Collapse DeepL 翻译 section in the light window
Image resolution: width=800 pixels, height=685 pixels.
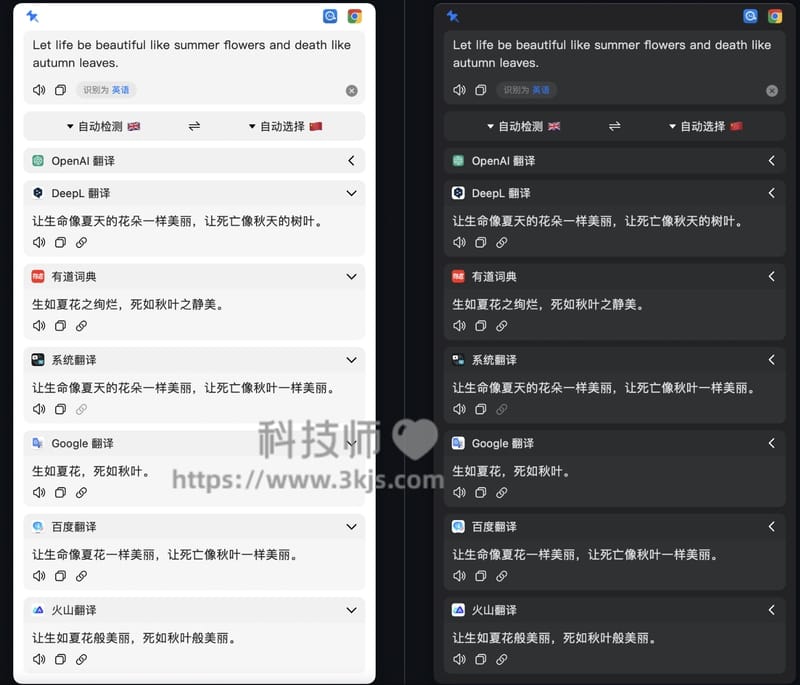pyautogui.click(x=352, y=193)
